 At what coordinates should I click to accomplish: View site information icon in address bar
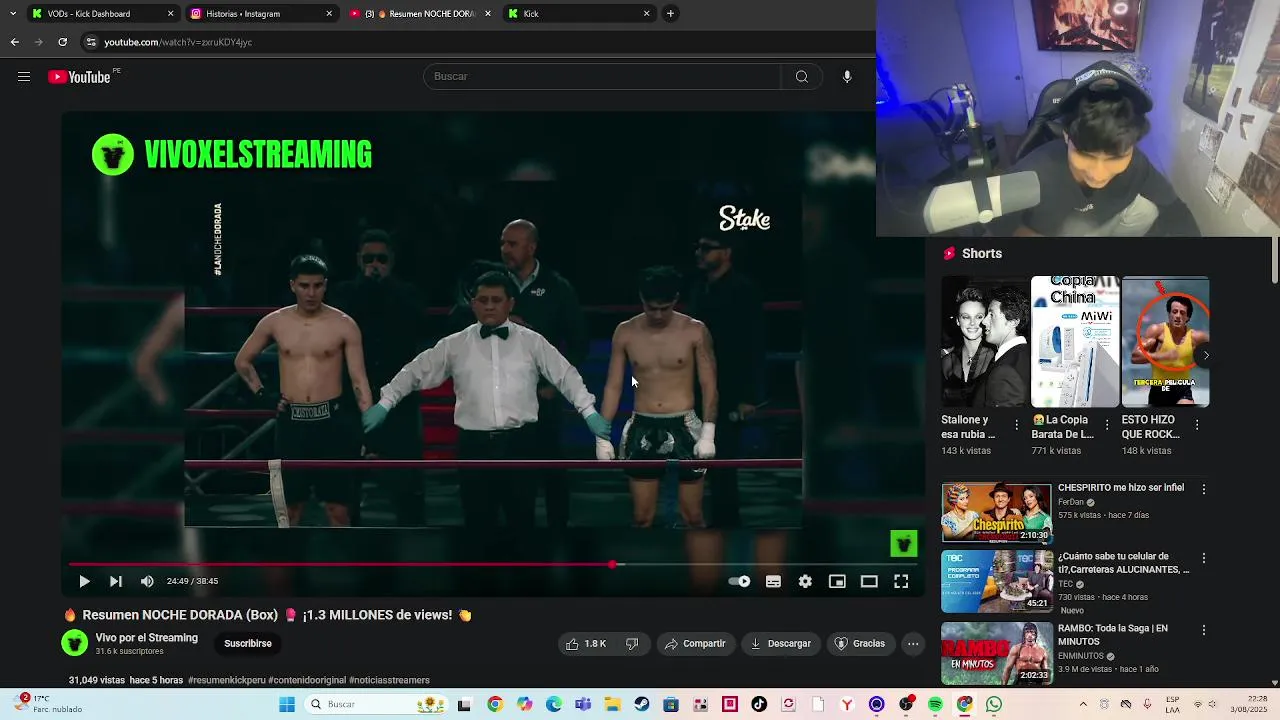coord(91,42)
